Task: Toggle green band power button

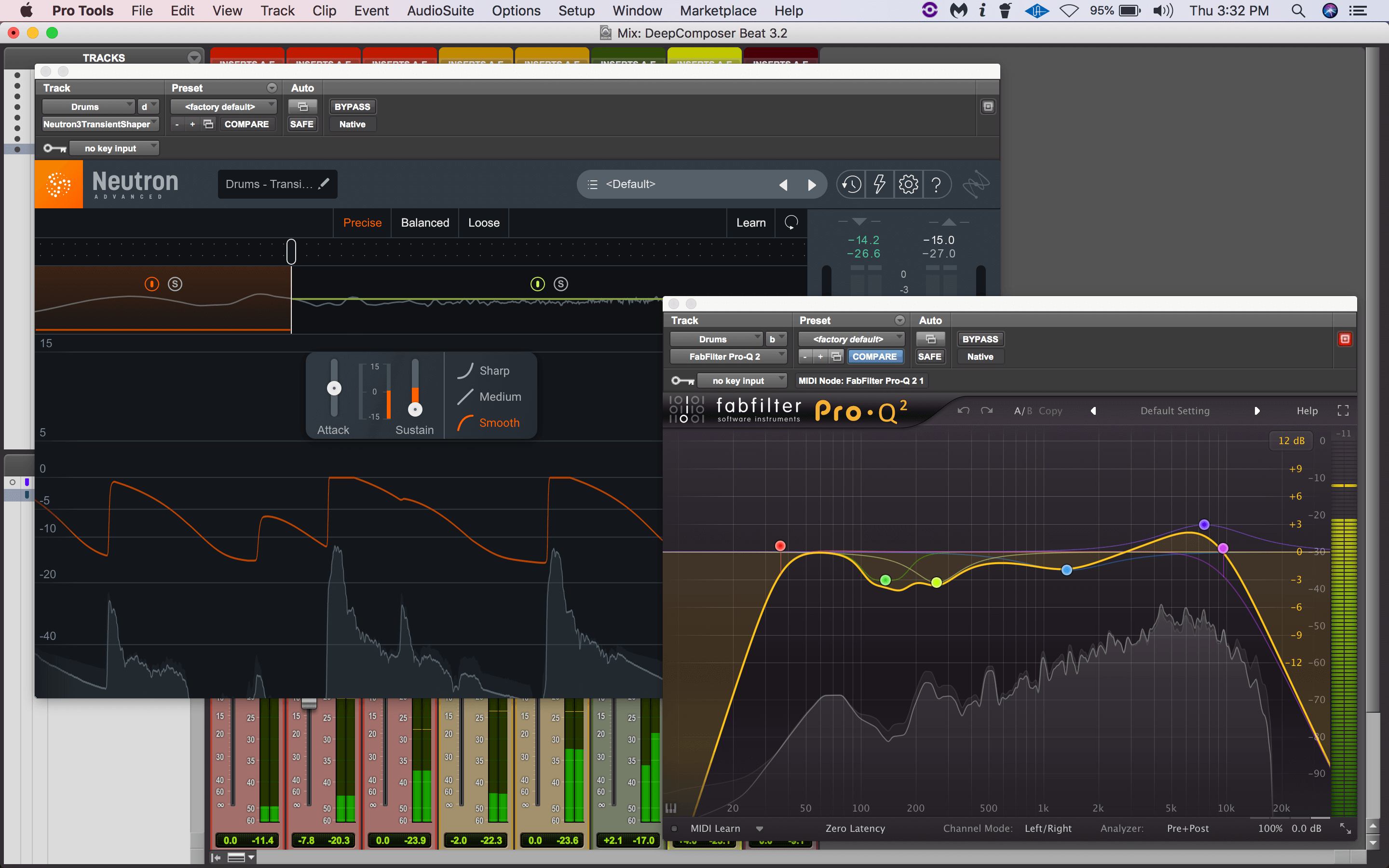Action: [537, 284]
